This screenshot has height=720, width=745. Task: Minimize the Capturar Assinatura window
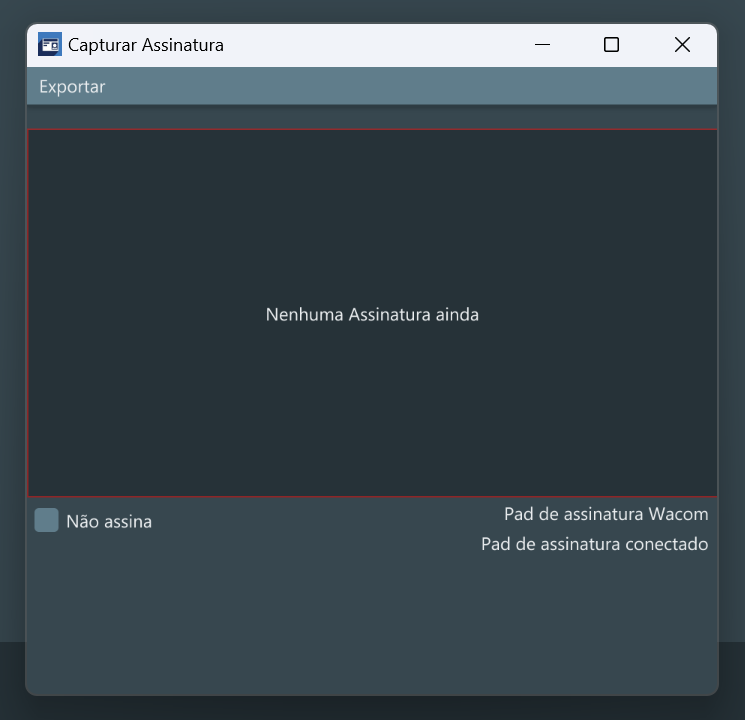click(542, 45)
